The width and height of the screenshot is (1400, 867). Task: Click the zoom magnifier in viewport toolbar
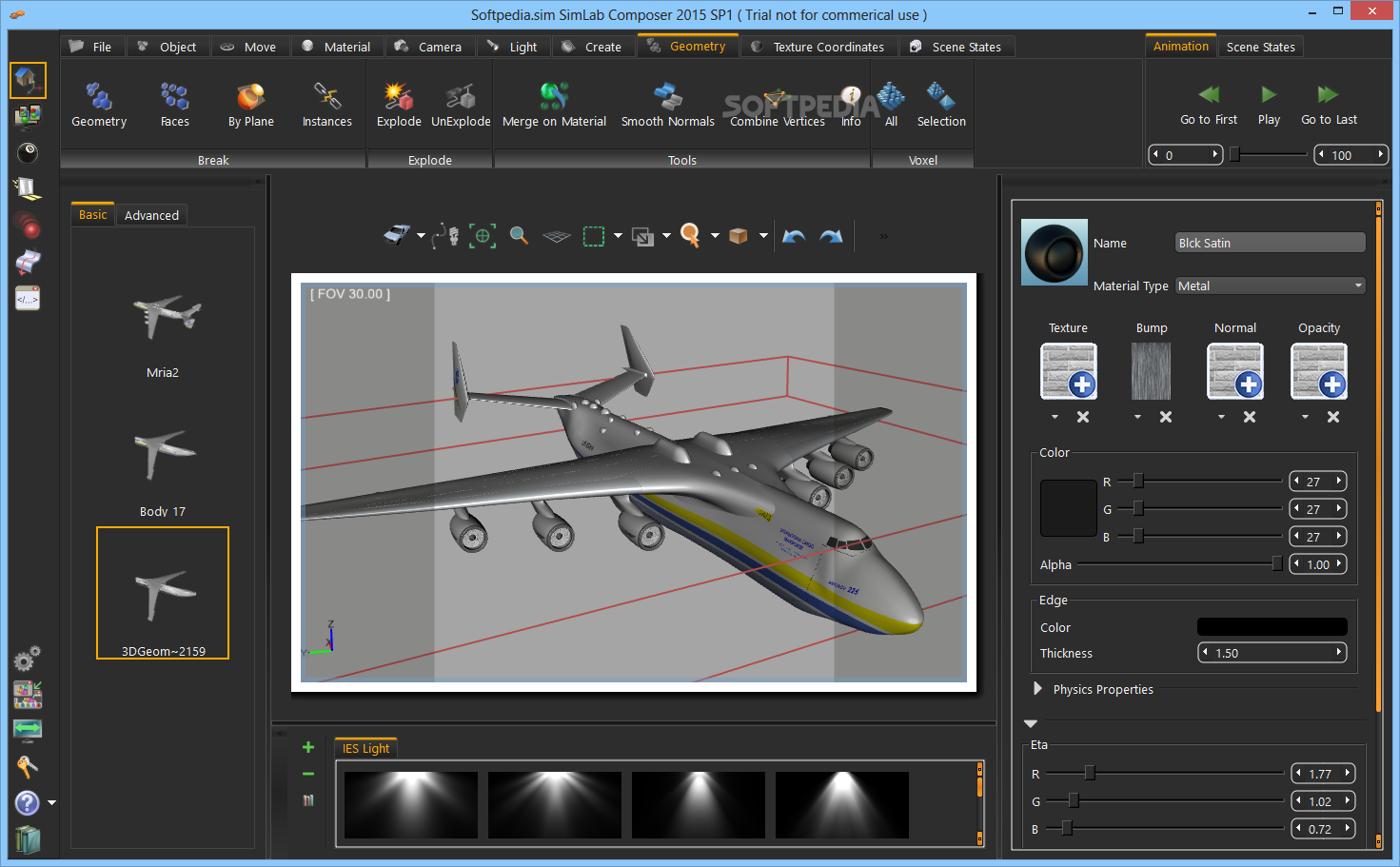(519, 235)
